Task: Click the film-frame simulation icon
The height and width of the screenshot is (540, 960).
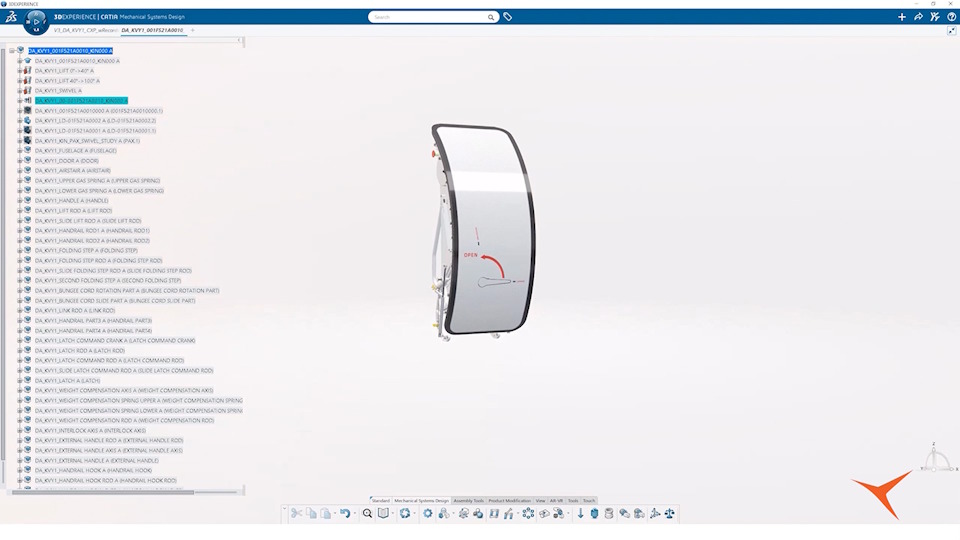Action: click(x=494, y=514)
